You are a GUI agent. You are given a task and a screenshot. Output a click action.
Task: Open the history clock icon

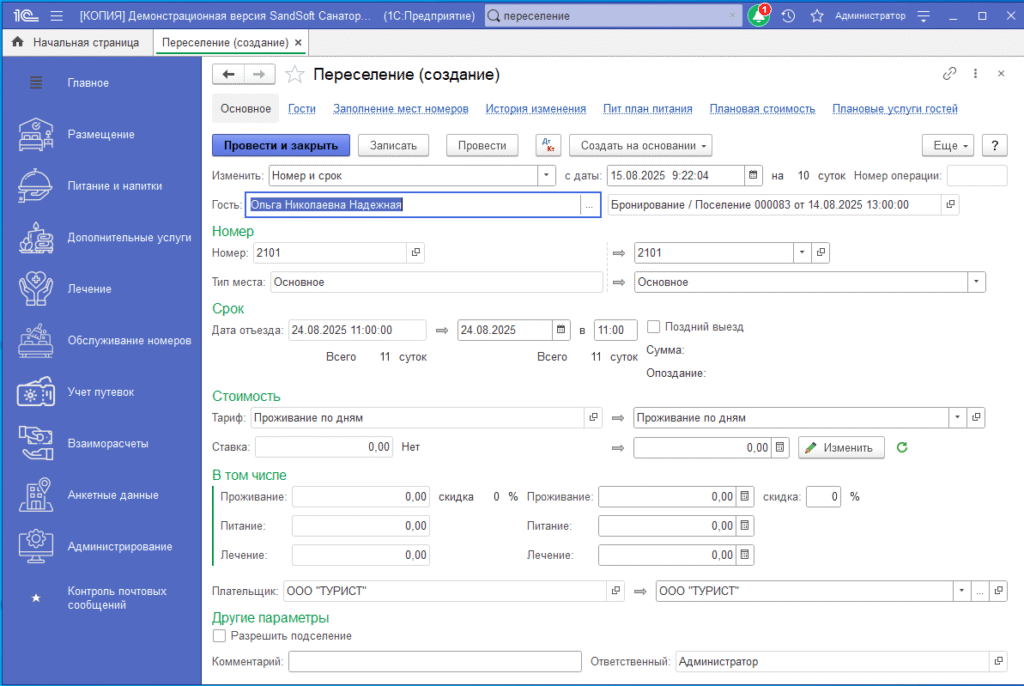788,16
